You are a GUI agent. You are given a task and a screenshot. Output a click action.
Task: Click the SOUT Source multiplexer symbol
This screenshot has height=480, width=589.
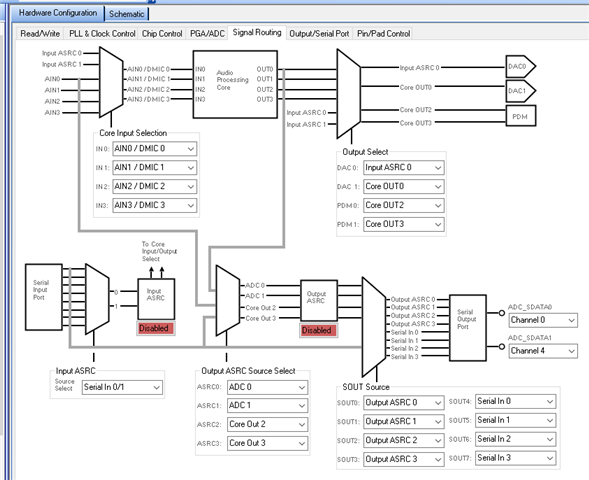click(374, 327)
